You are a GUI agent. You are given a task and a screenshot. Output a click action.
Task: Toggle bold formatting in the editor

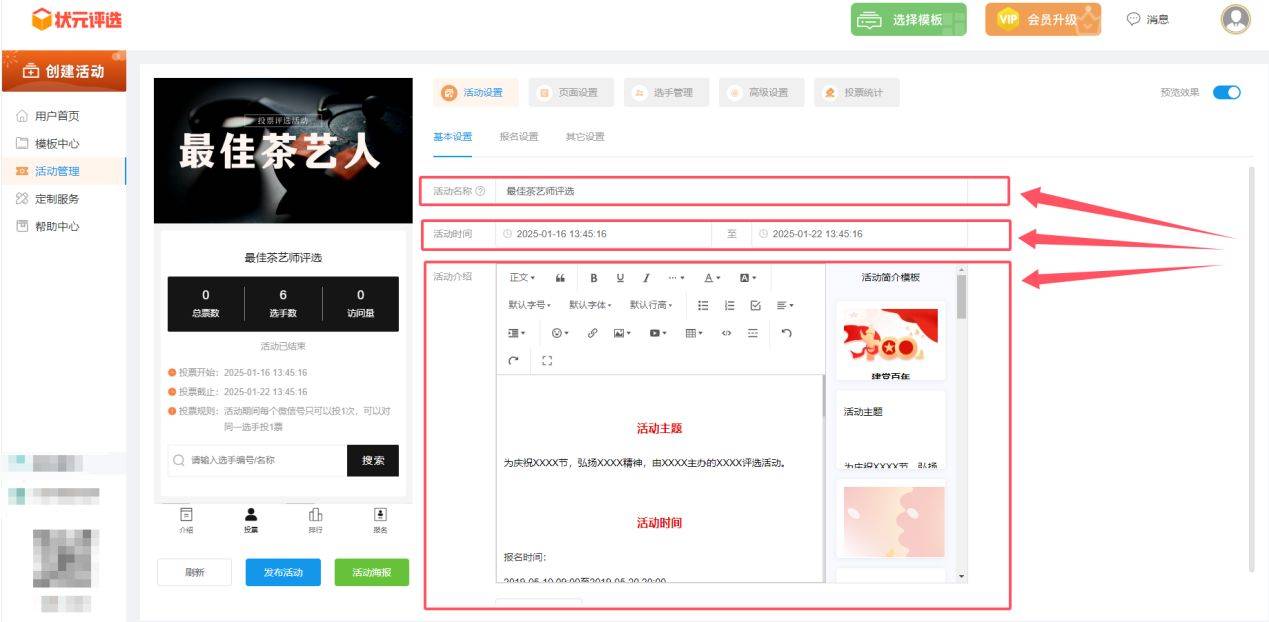click(593, 278)
